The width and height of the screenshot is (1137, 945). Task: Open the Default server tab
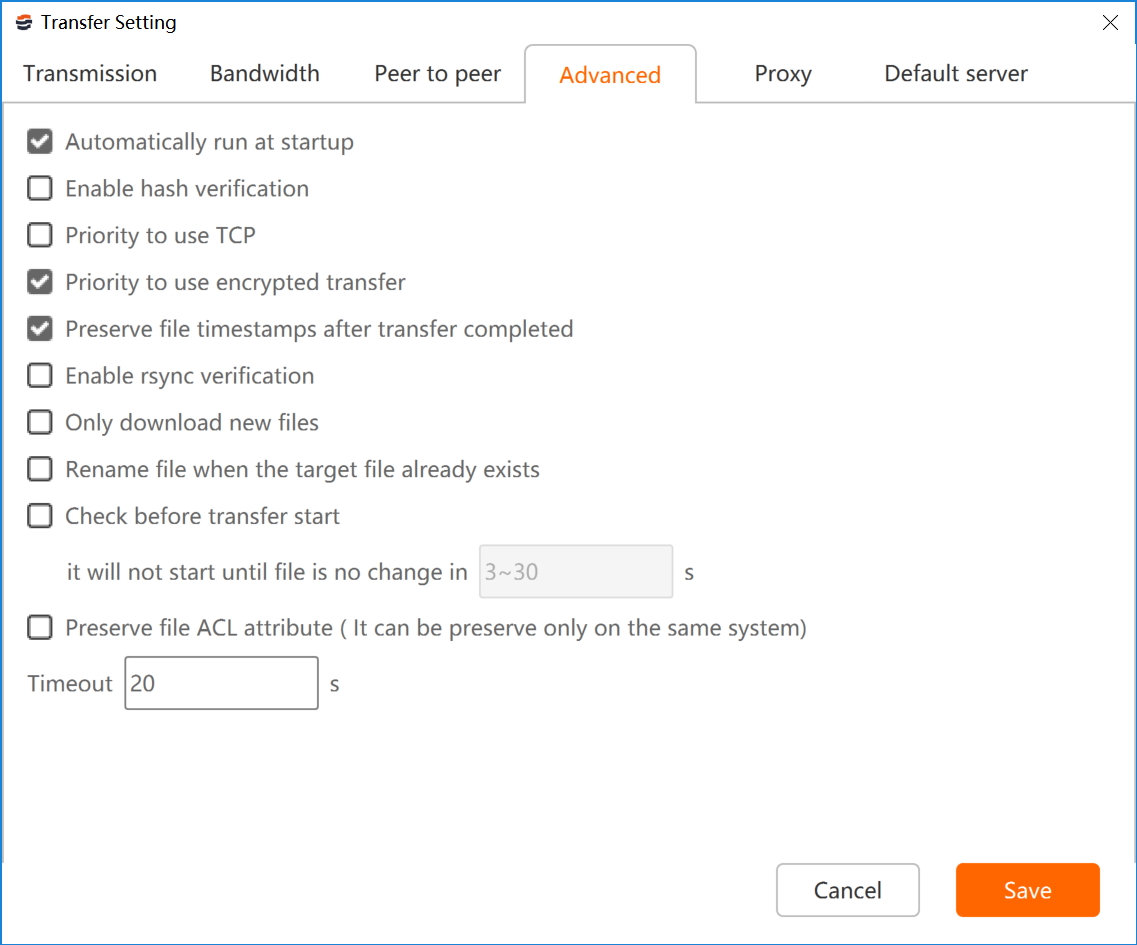click(x=956, y=73)
